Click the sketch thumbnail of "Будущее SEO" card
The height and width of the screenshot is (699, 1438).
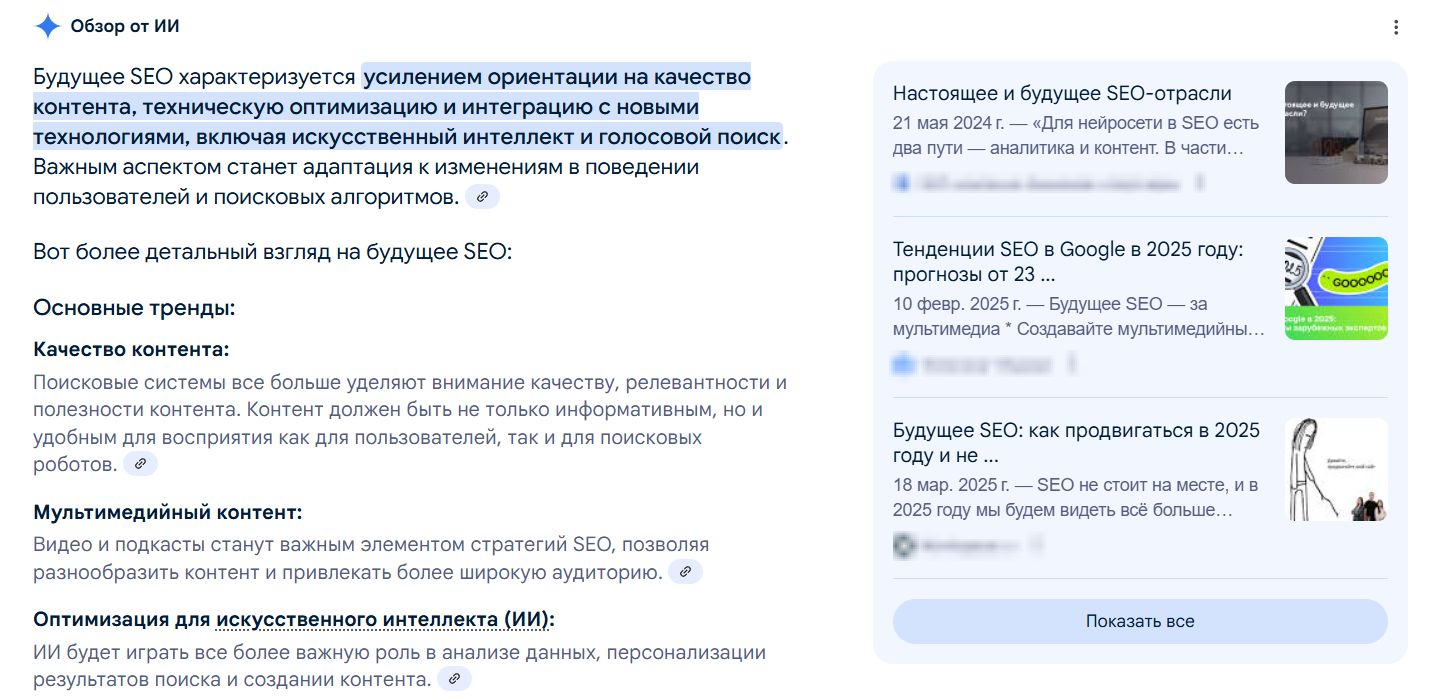tap(1335, 469)
